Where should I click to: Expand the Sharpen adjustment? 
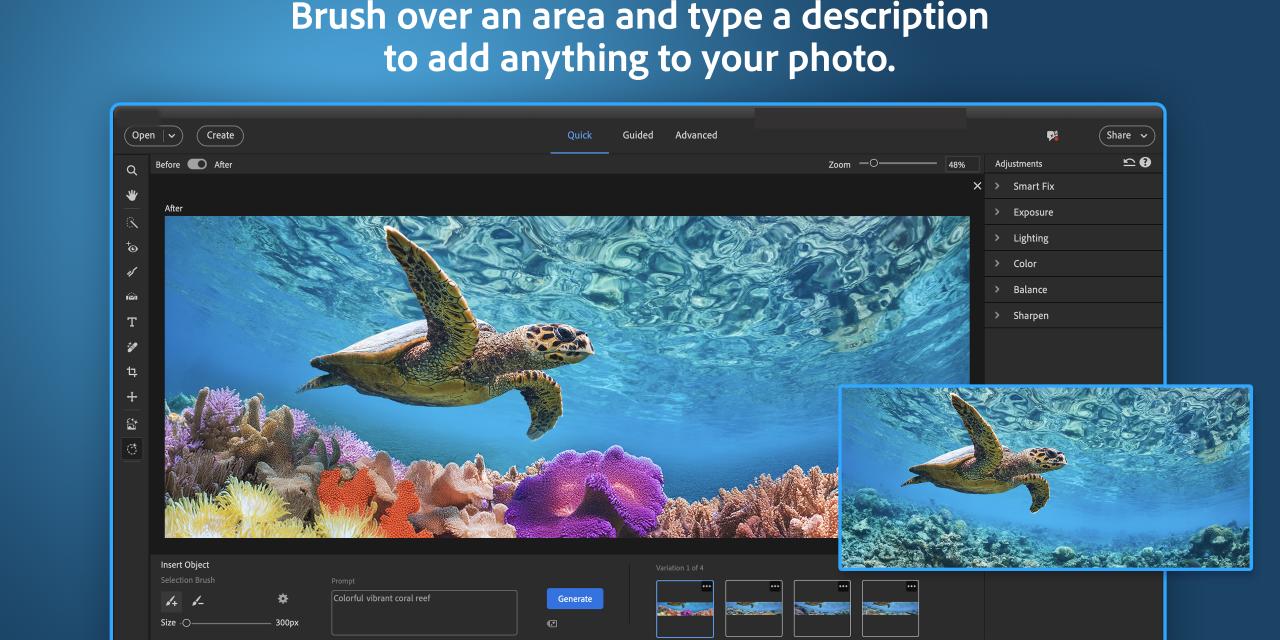click(1074, 316)
